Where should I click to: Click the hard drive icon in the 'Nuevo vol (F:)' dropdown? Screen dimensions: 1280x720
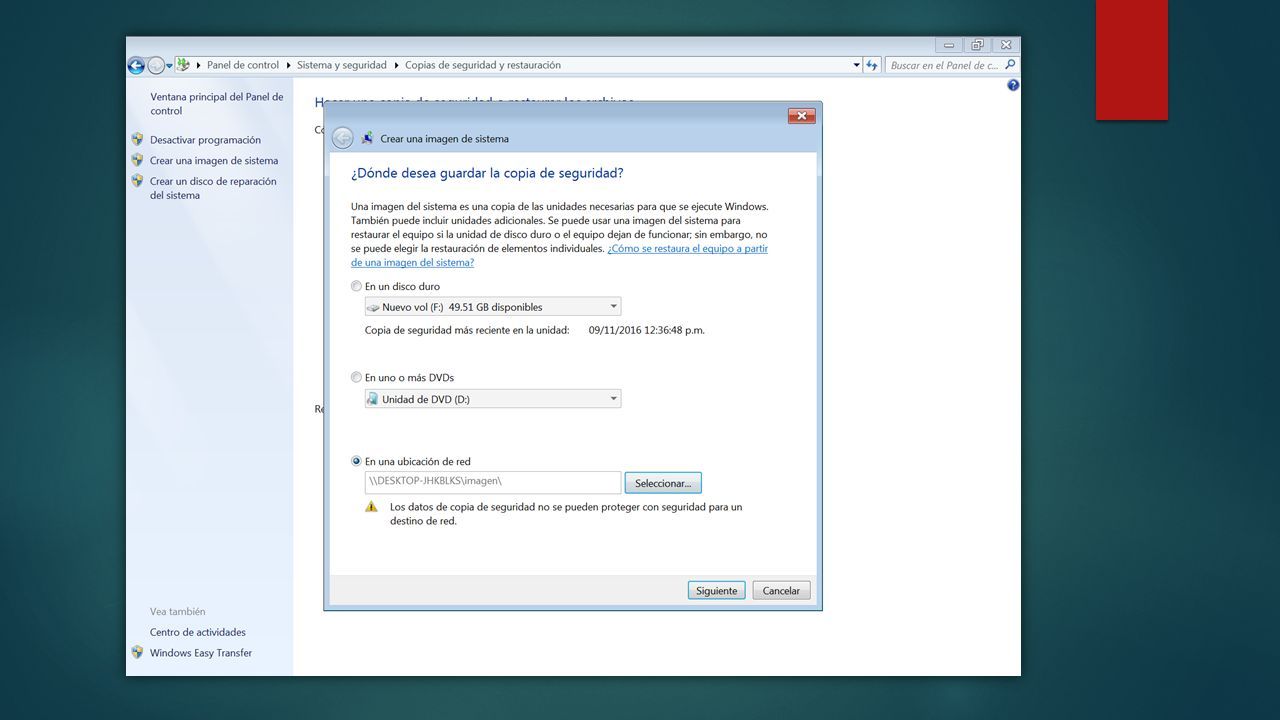(373, 308)
